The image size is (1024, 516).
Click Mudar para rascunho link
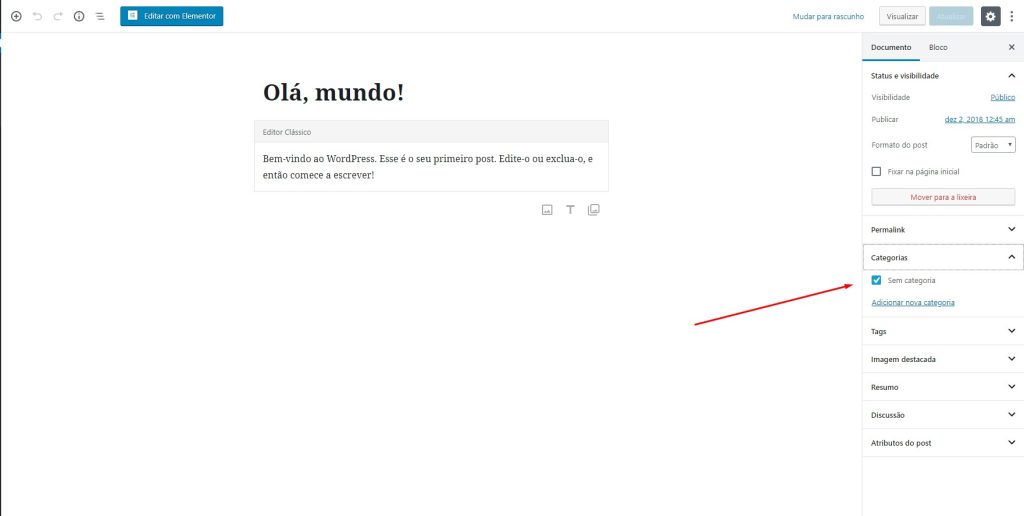point(828,16)
